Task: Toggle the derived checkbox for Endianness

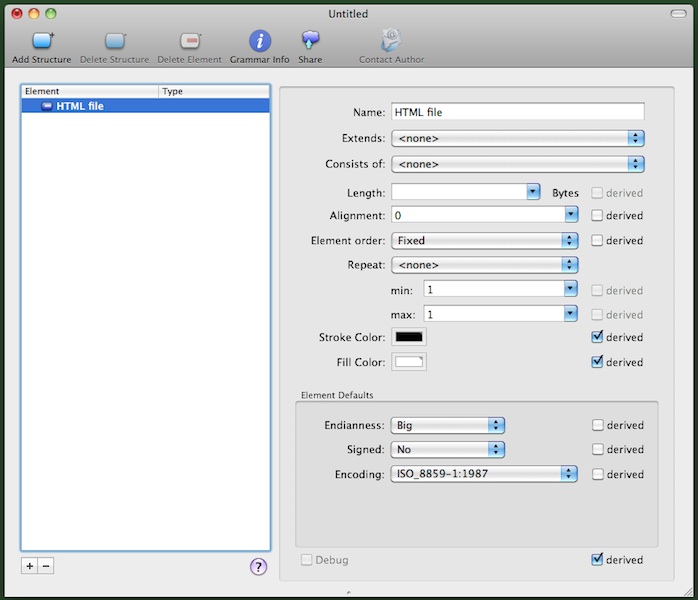Action: pos(598,425)
